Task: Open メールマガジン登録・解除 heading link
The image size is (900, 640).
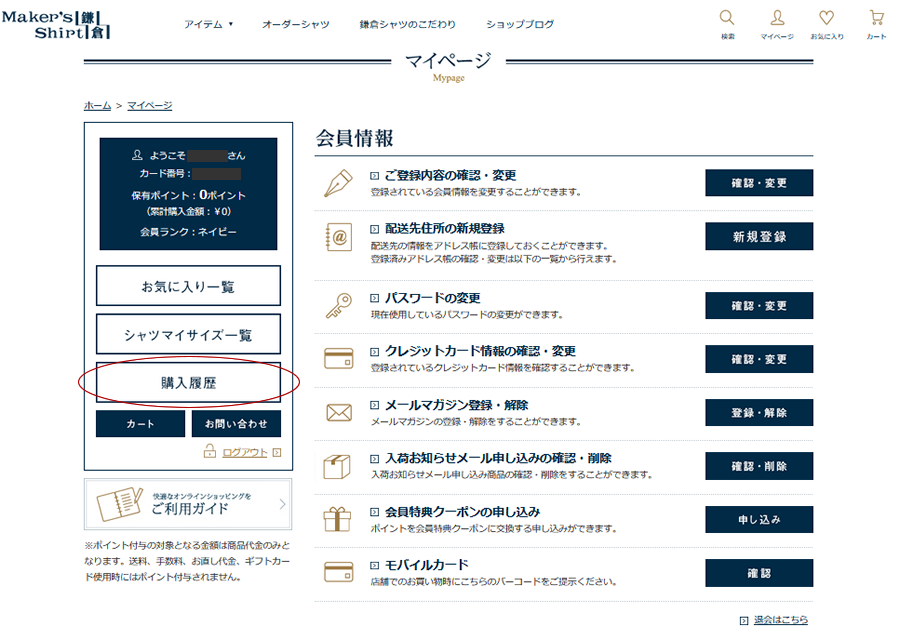Action: pyautogui.click(x=456, y=405)
